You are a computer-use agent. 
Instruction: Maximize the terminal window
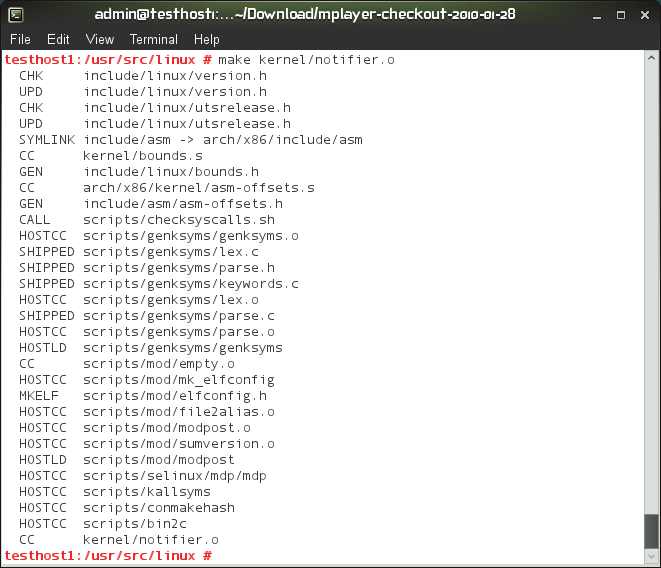pyautogui.click(x=621, y=16)
